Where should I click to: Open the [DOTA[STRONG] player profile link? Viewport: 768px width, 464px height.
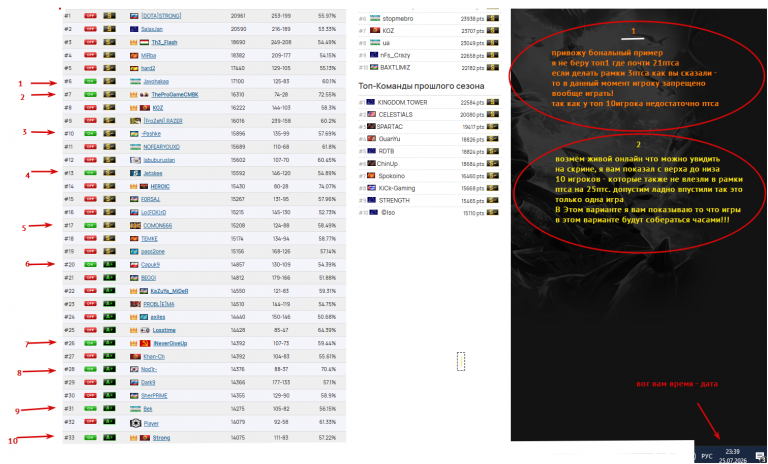point(161,16)
